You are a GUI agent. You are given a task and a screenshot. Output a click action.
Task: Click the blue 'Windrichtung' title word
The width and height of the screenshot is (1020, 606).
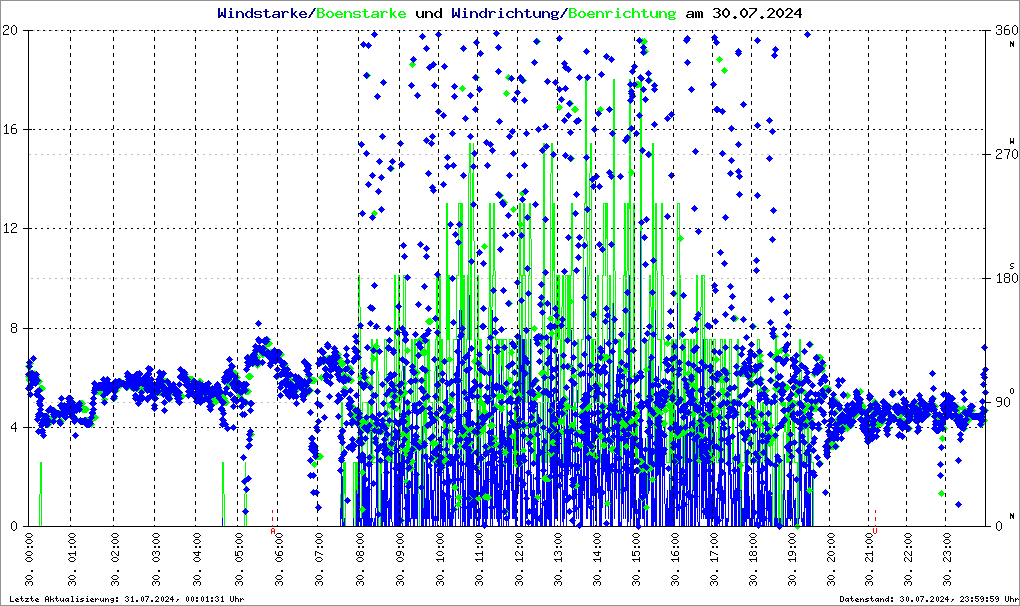(505, 13)
